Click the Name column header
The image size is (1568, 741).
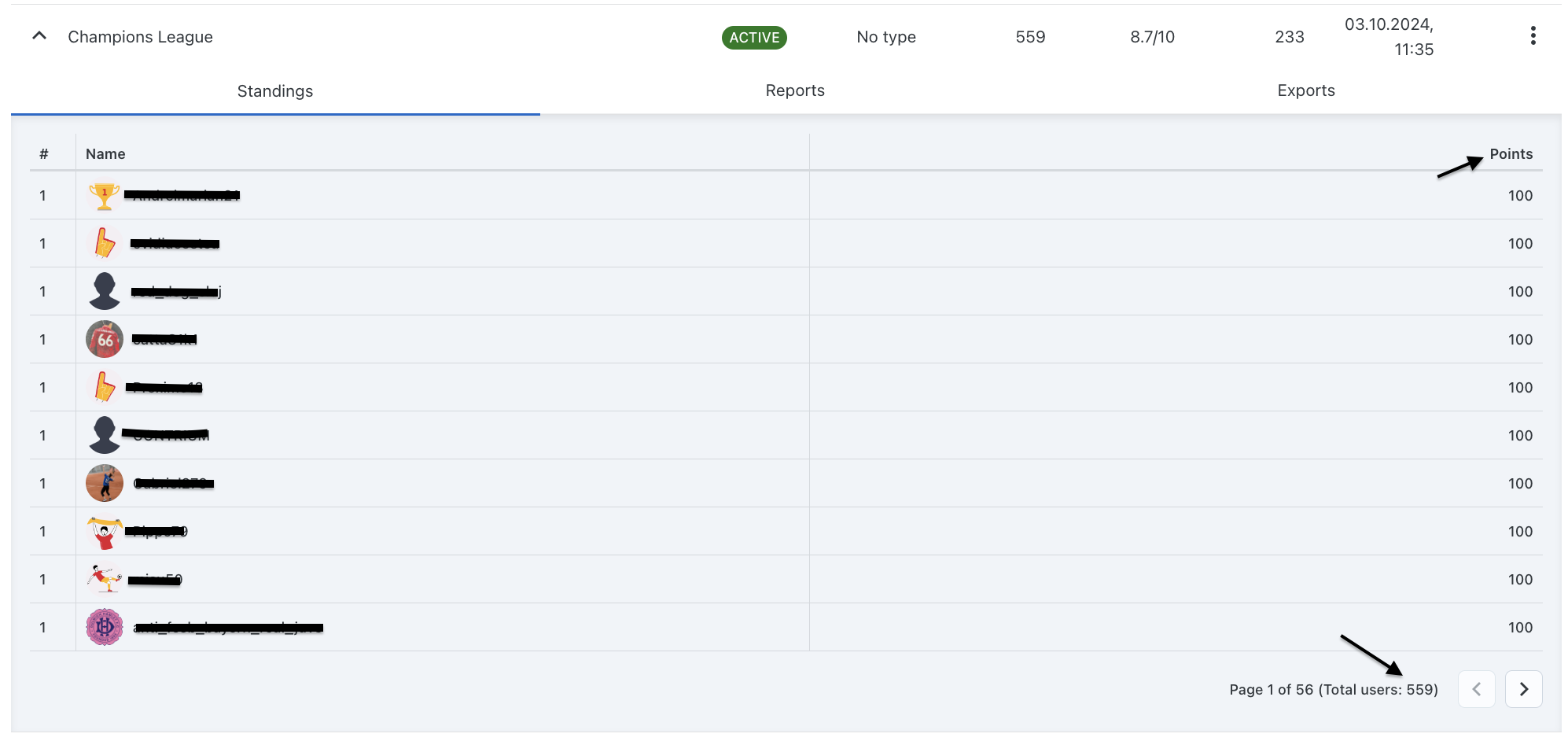point(105,154)
